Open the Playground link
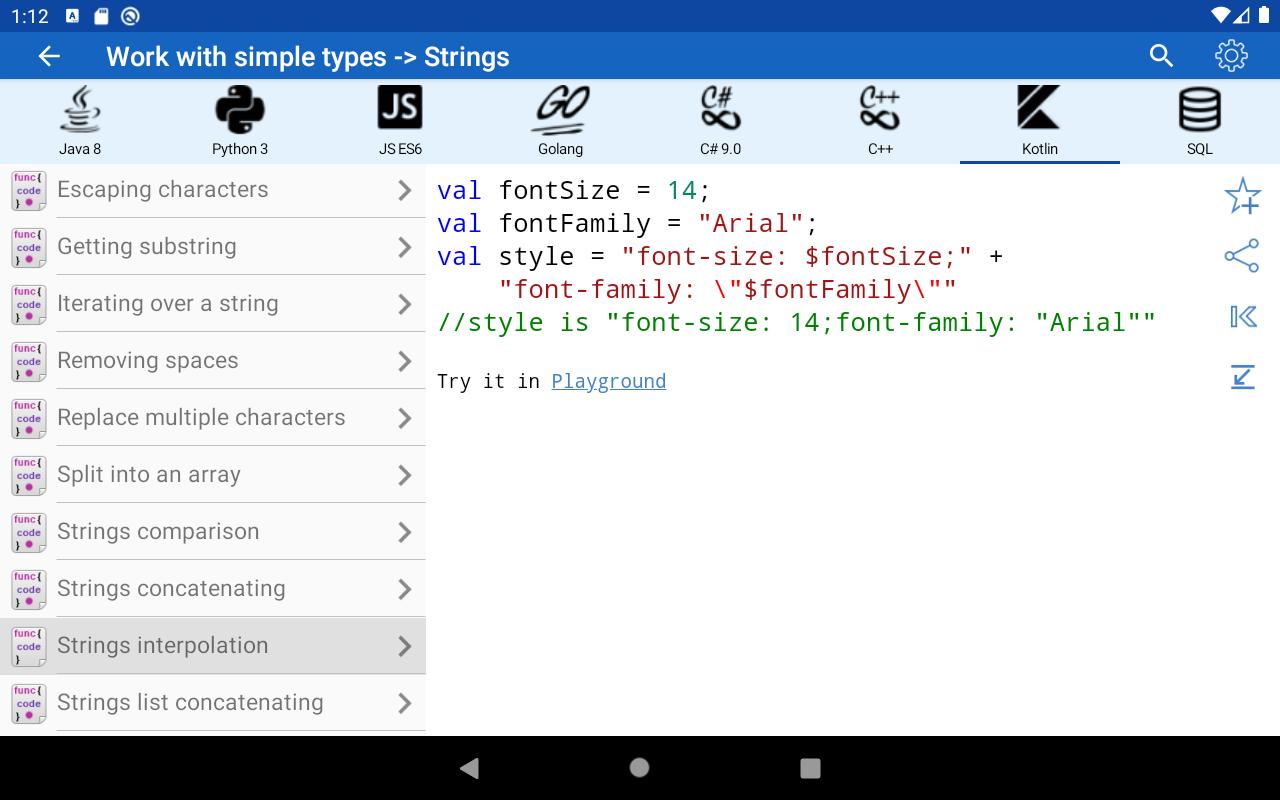The image size is (1280, 800). coord(608,381)
